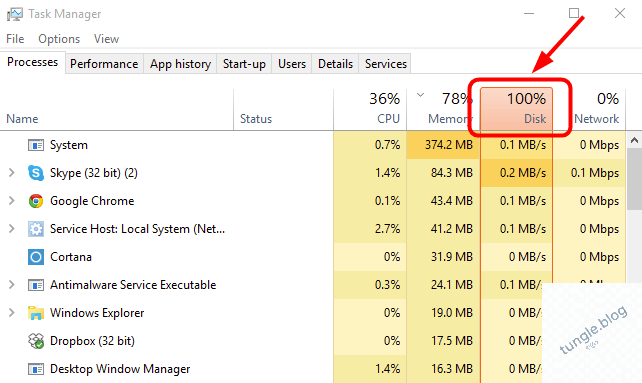Screen dimensions: 642x383
Task: Click the Windows Explorer folder icon
Action: [36, 313]
